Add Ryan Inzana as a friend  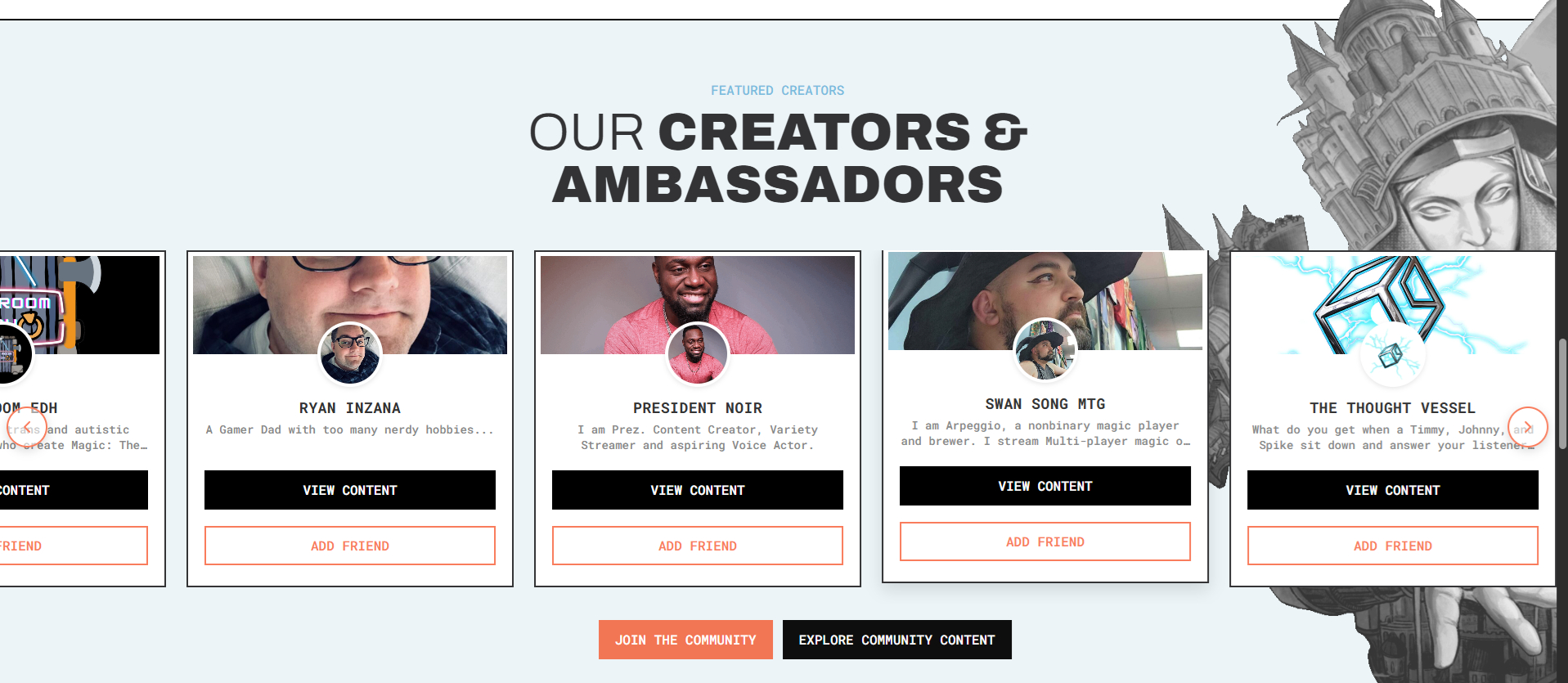[x=350, y=546]
